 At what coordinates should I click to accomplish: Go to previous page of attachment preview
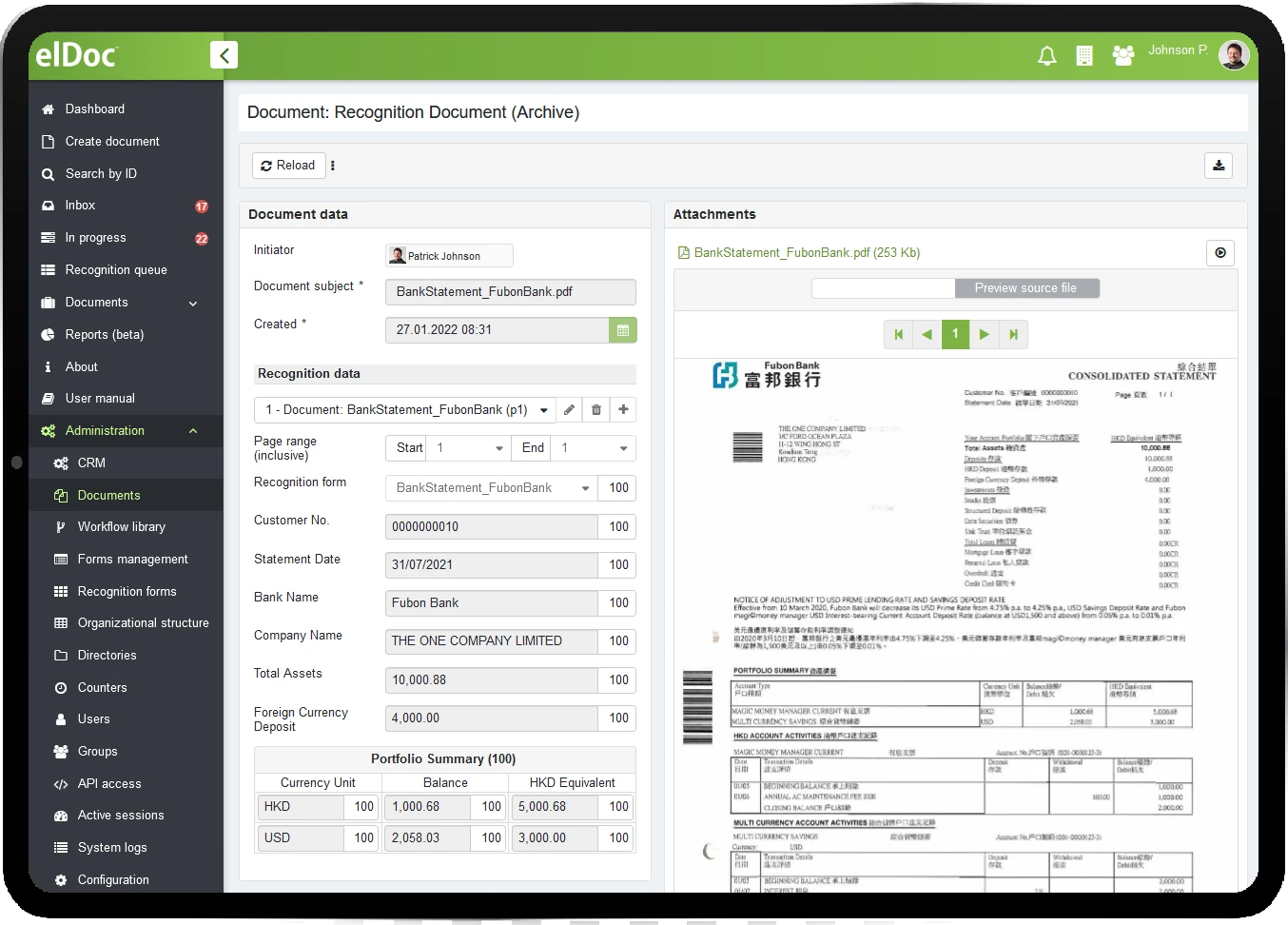927,334
